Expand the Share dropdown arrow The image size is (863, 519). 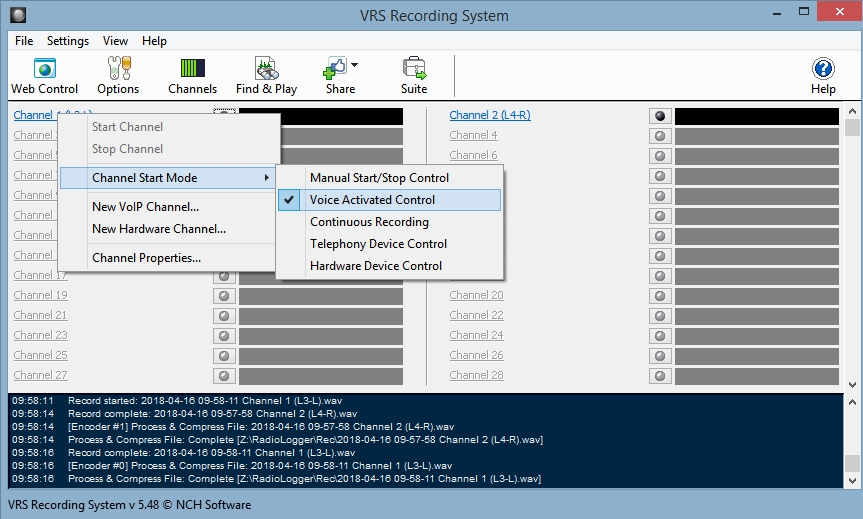coord(354,65)
